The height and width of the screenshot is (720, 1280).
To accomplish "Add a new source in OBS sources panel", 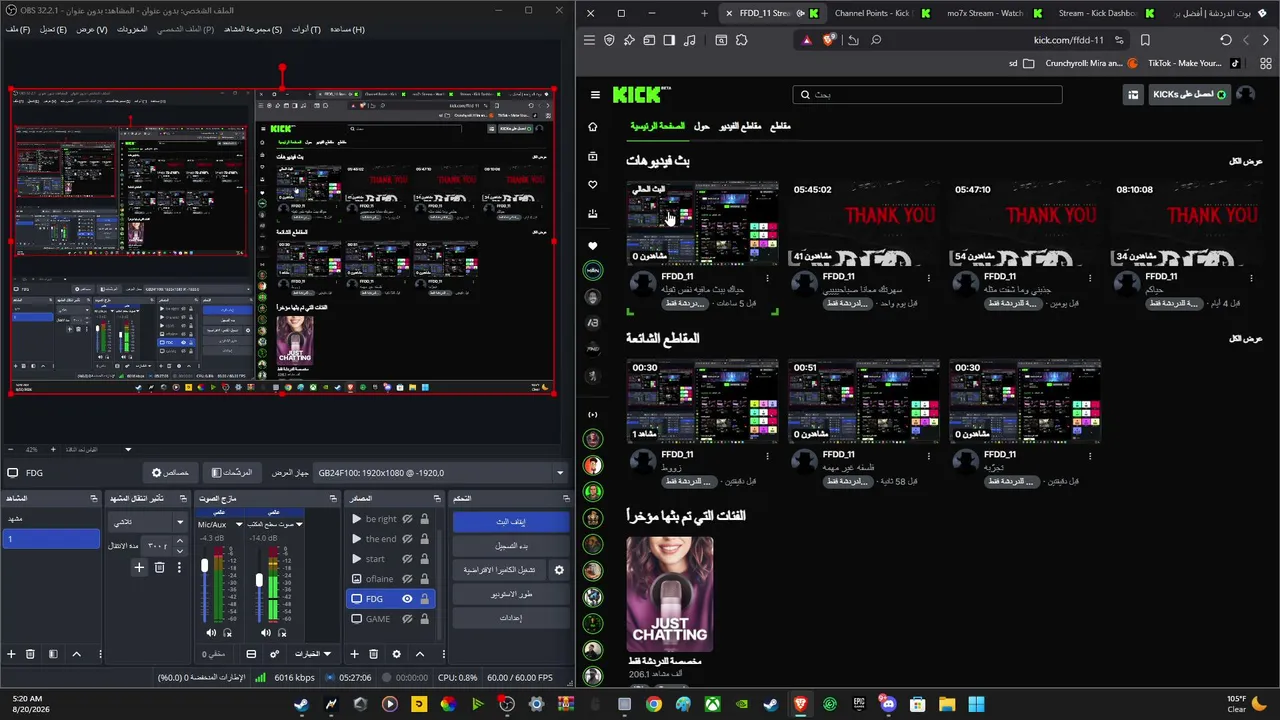I will tap(354, 654).
